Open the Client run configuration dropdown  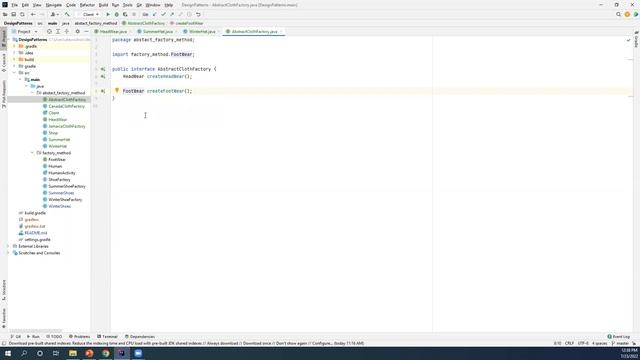(89, 14)
